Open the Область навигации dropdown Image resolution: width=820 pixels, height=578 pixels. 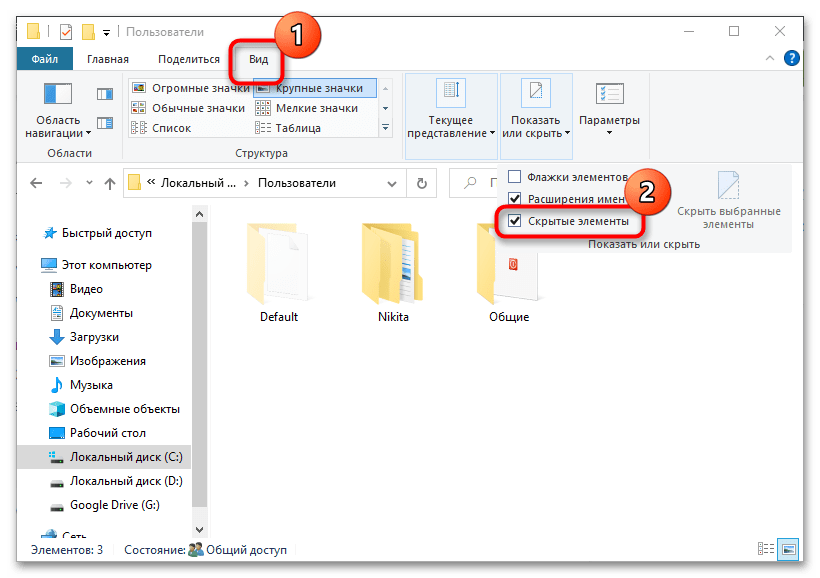tap(58, 111)
